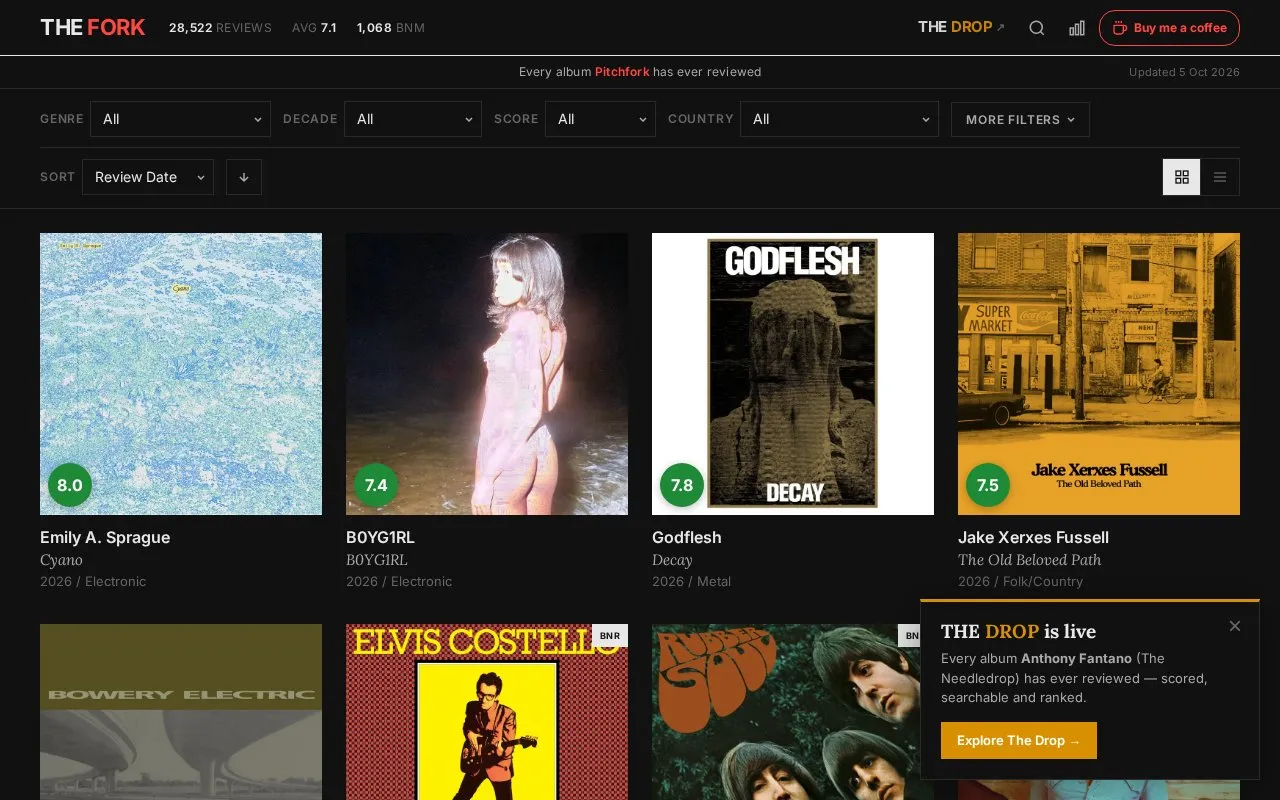Click Buy me a coffee button
1280x800 pixels.
point(1169,28)
